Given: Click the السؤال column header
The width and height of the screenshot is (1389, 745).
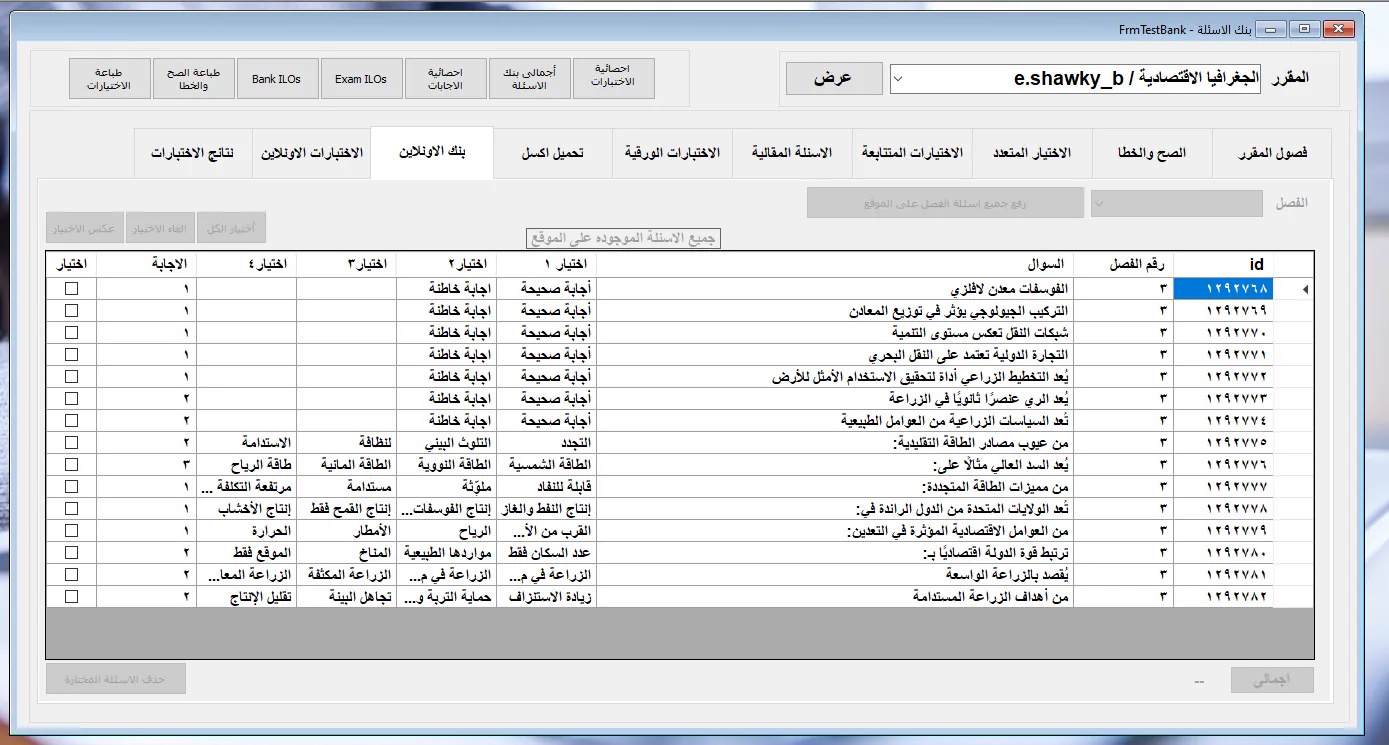Looking at the screenshot, I should [834, 264].
